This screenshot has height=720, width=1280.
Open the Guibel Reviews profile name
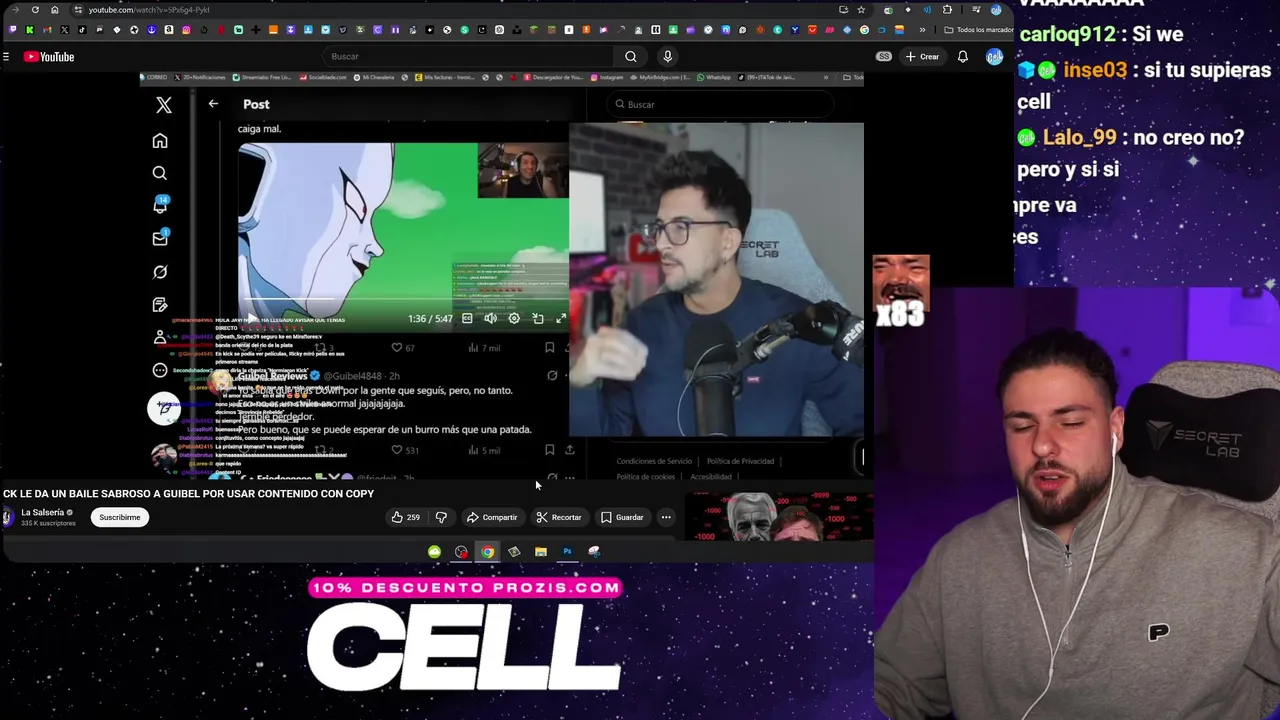point(272,376)
